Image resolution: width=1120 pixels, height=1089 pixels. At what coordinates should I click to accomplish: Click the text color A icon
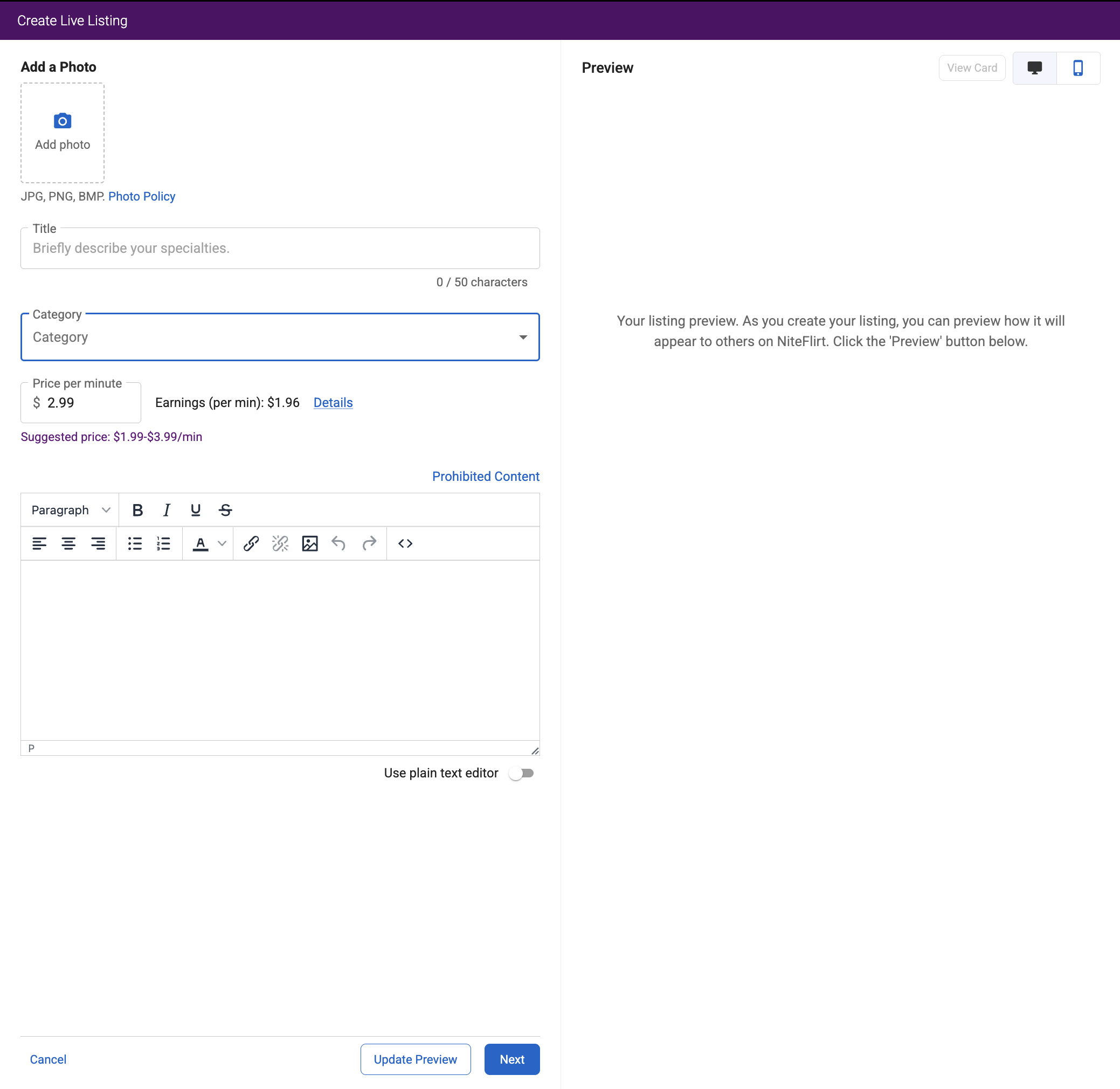click(201, 543)
